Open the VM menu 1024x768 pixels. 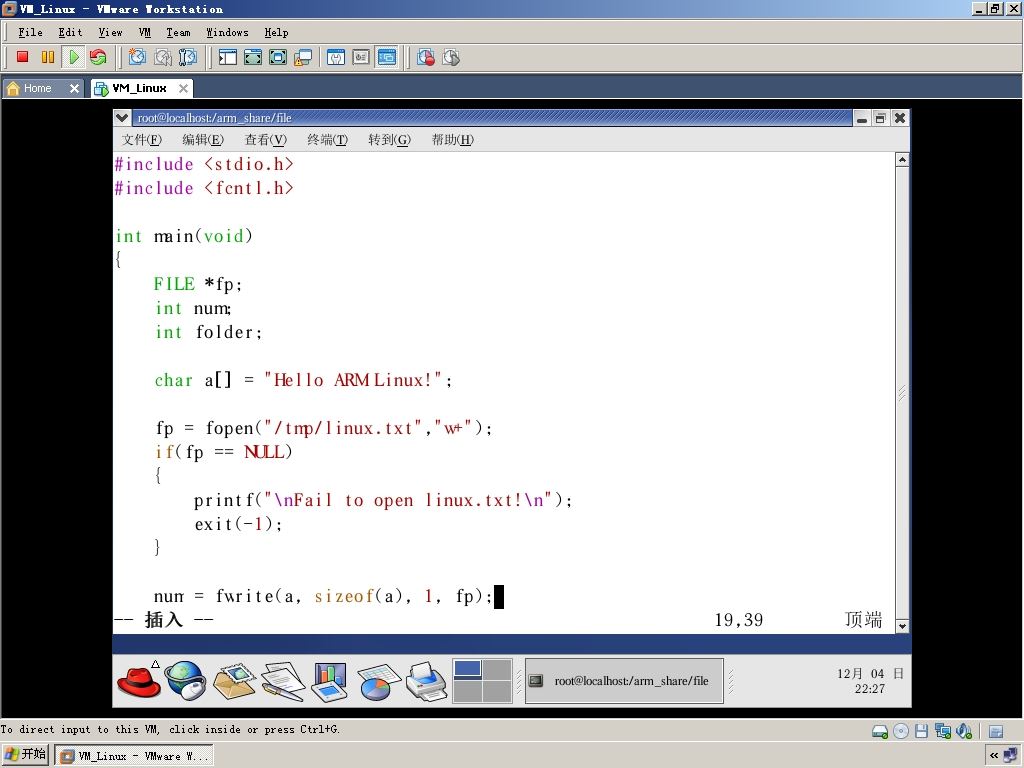(x=145, y=33)
